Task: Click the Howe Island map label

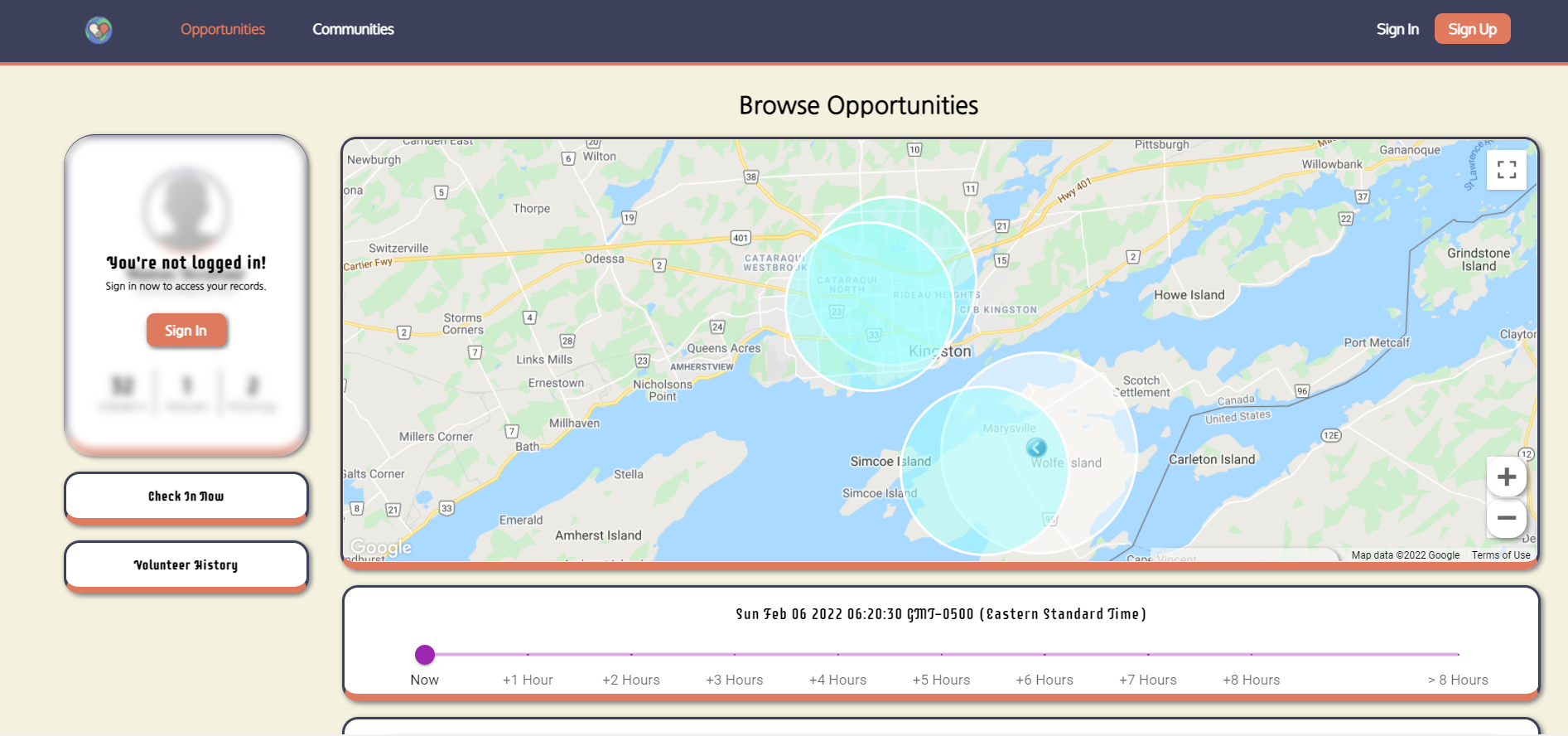Action: (x=1189, y=295)
